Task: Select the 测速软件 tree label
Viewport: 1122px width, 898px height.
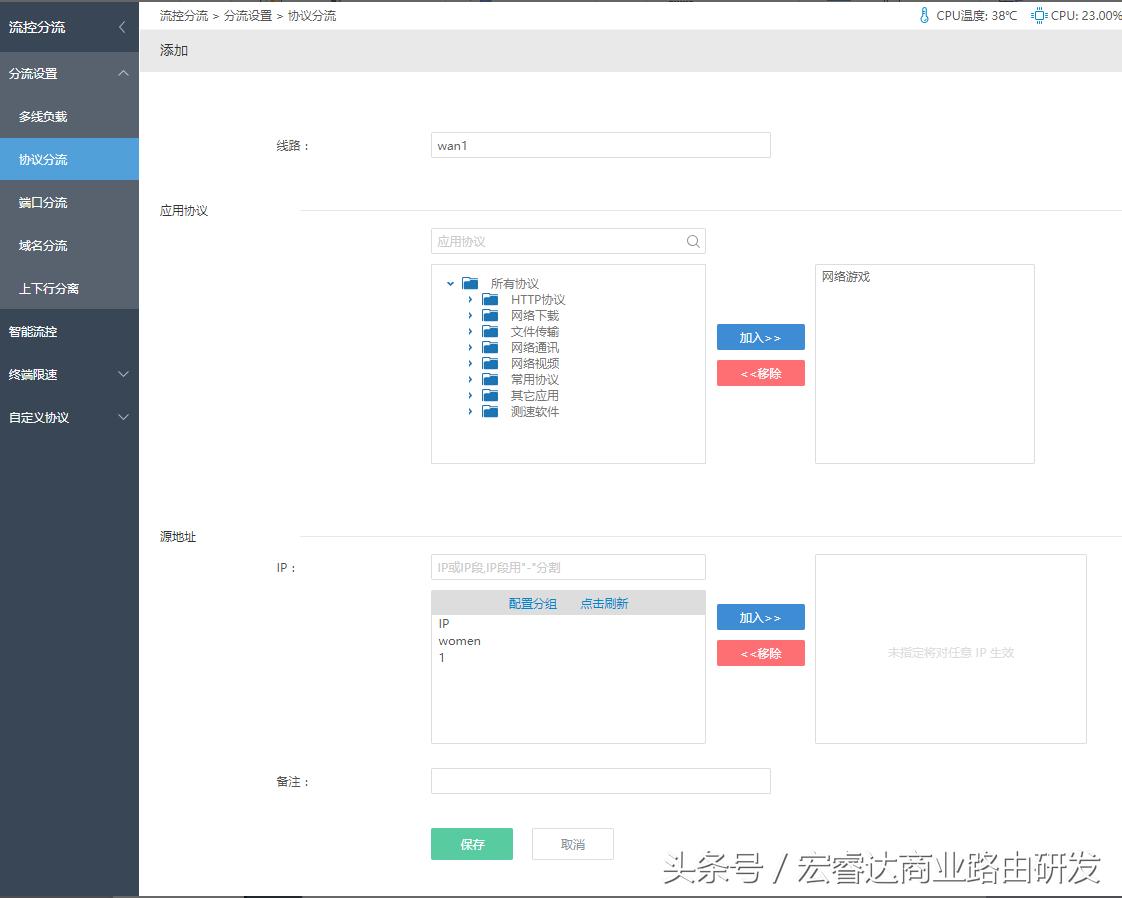Action: (x=535, y=411)
